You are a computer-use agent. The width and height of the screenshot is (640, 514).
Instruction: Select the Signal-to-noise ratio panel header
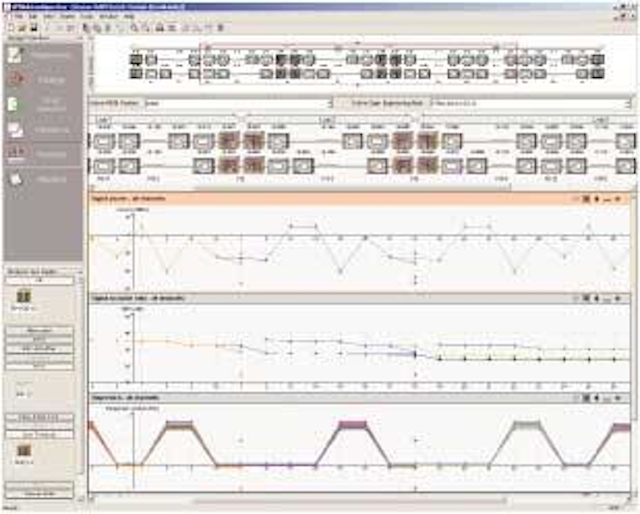[x=359, y=298]
